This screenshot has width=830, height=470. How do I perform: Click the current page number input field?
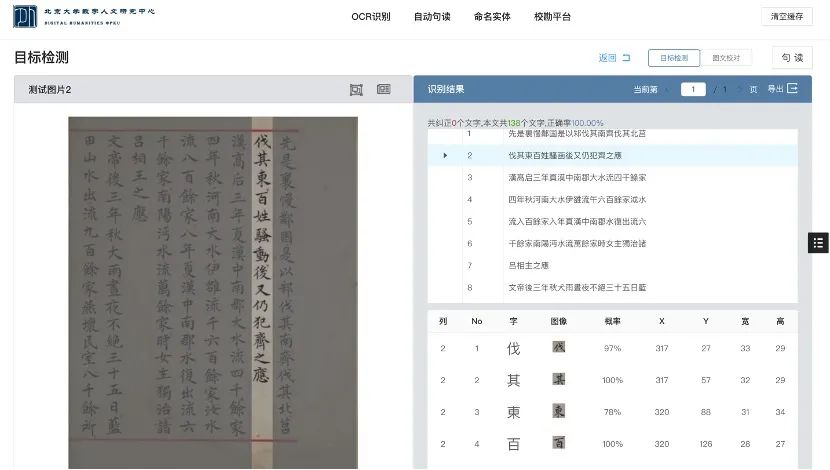[x=693, y=89]
